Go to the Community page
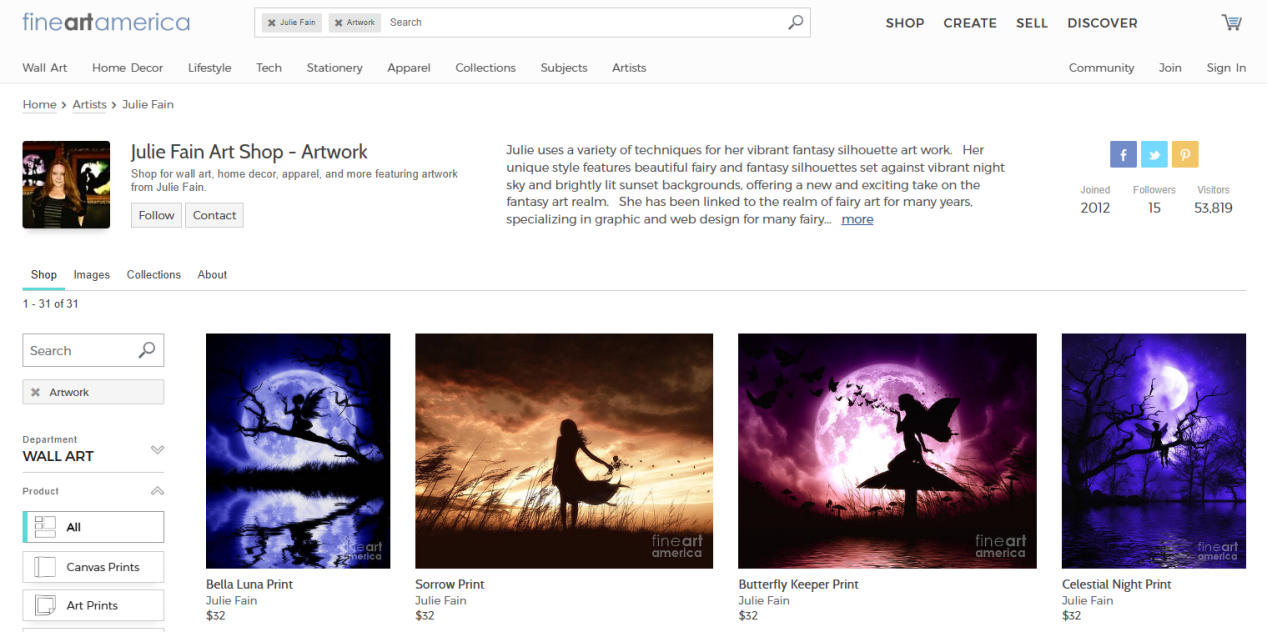Screen dimensions: 1267x632 point(1101,68)
